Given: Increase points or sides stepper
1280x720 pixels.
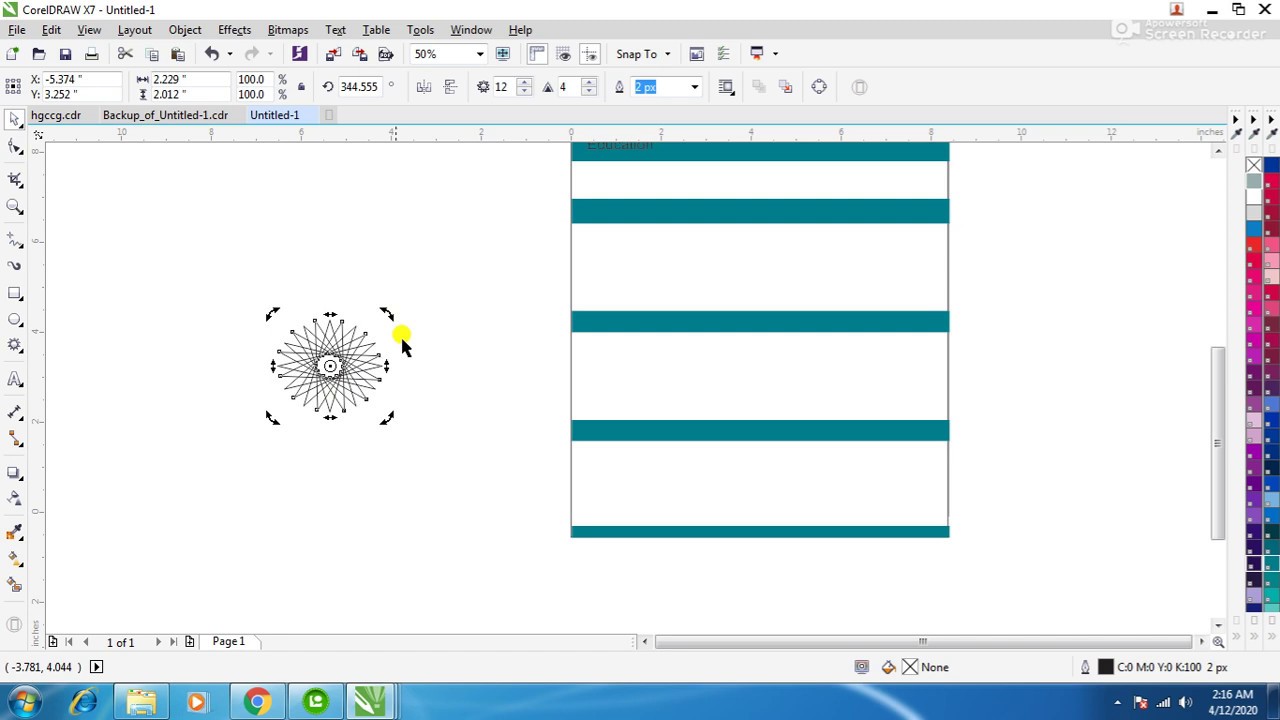Looking at the screenshot, I should point(524,82).
